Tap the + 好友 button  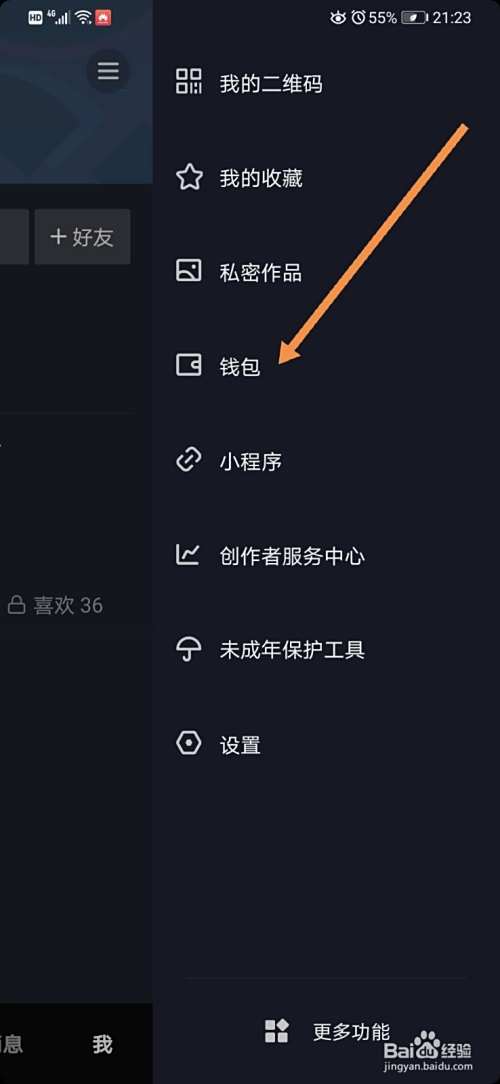tap(82, 237)
